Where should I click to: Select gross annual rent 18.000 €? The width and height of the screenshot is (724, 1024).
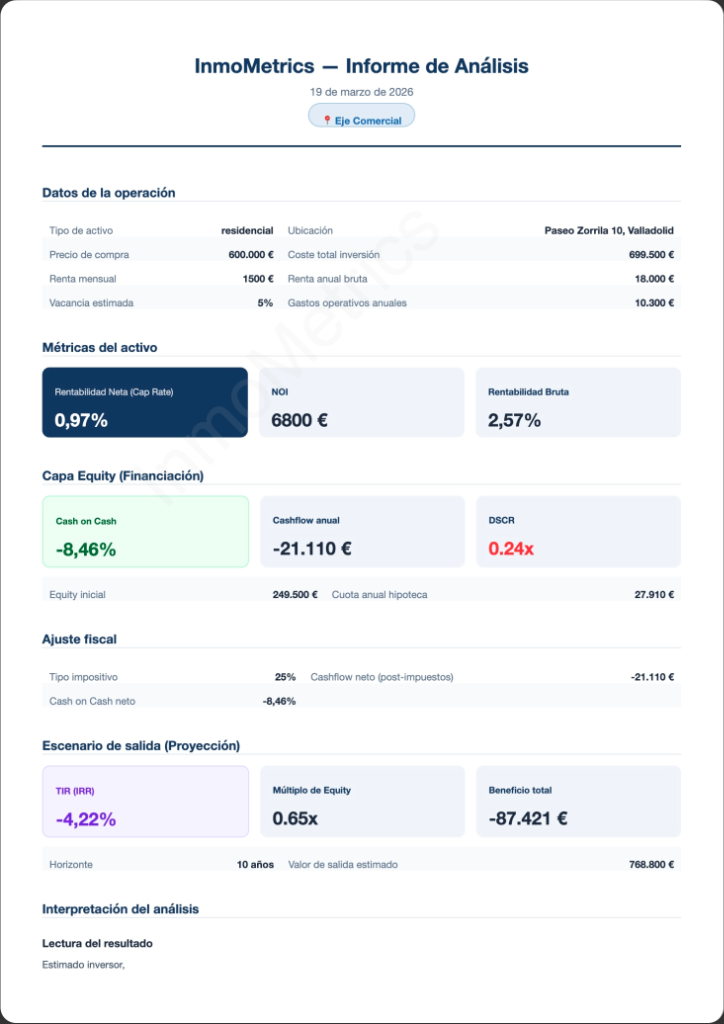[x=654, y=279]
